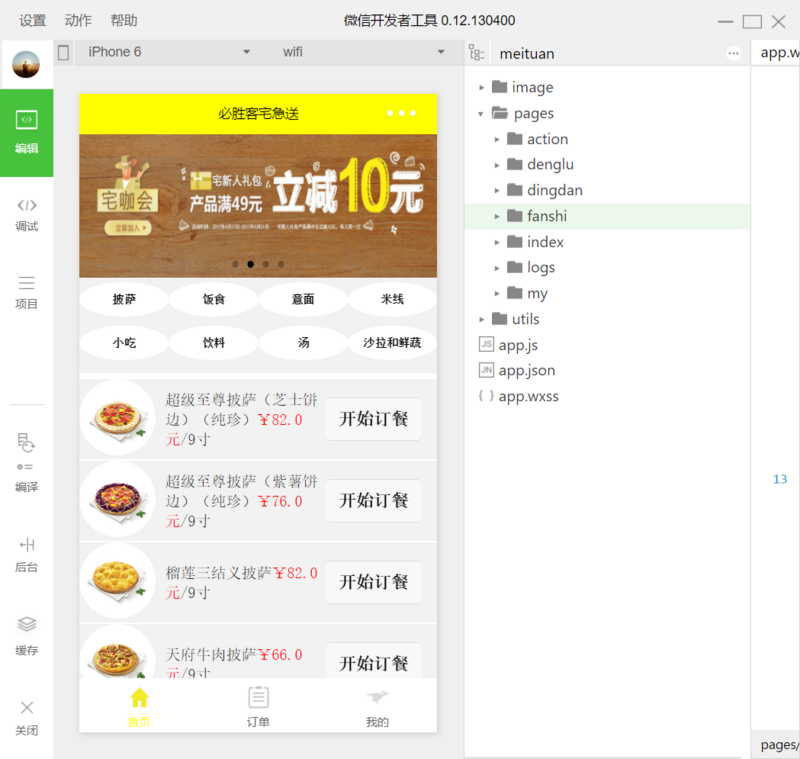Expand the action folder

(x=497, y=139)
